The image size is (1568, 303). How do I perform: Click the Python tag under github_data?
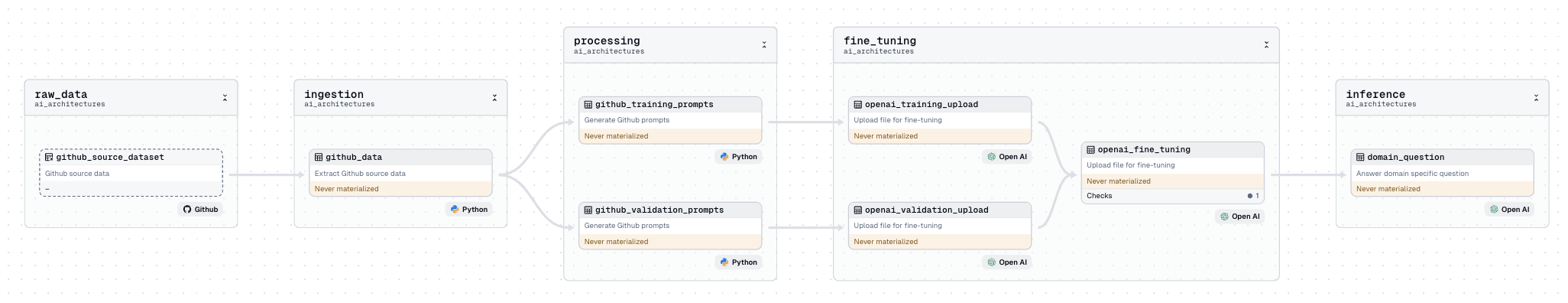tap(469, 209)
